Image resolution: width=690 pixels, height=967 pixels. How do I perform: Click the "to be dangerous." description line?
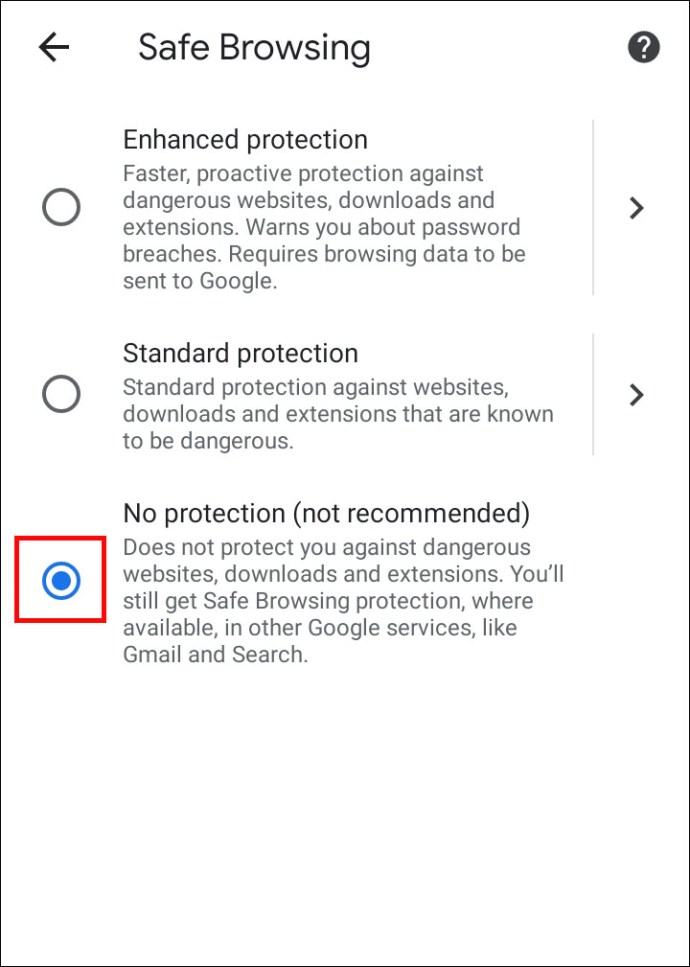point(208,441)
